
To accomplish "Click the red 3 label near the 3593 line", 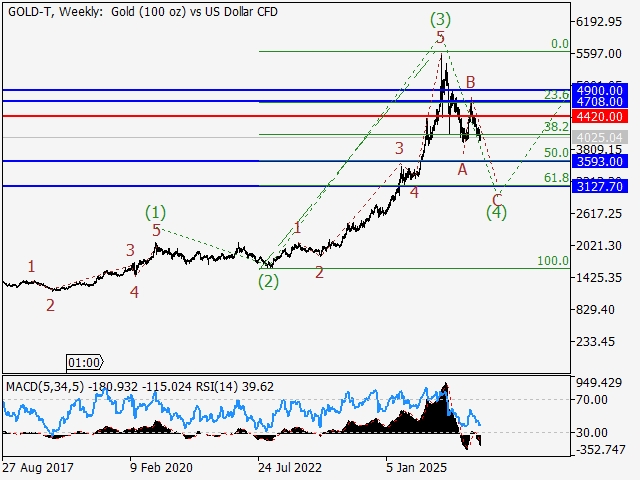I will point(399,148).
